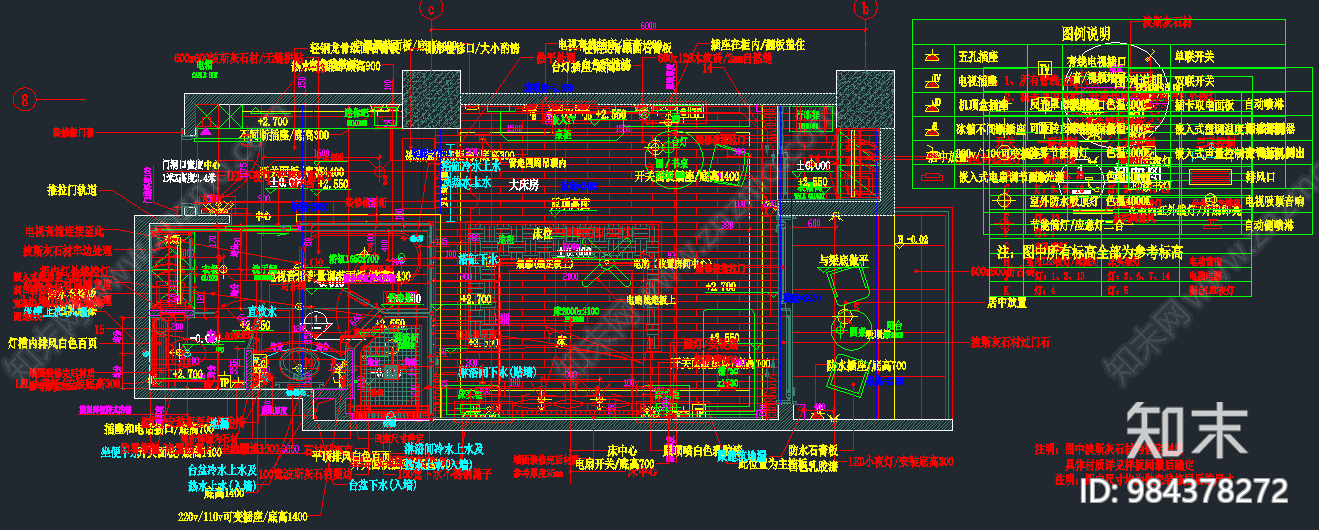The height and width of the screenshot is (530, 1319).
Task: Select the 电视音箱连接至此 annotation
Action: click(64, 231)
